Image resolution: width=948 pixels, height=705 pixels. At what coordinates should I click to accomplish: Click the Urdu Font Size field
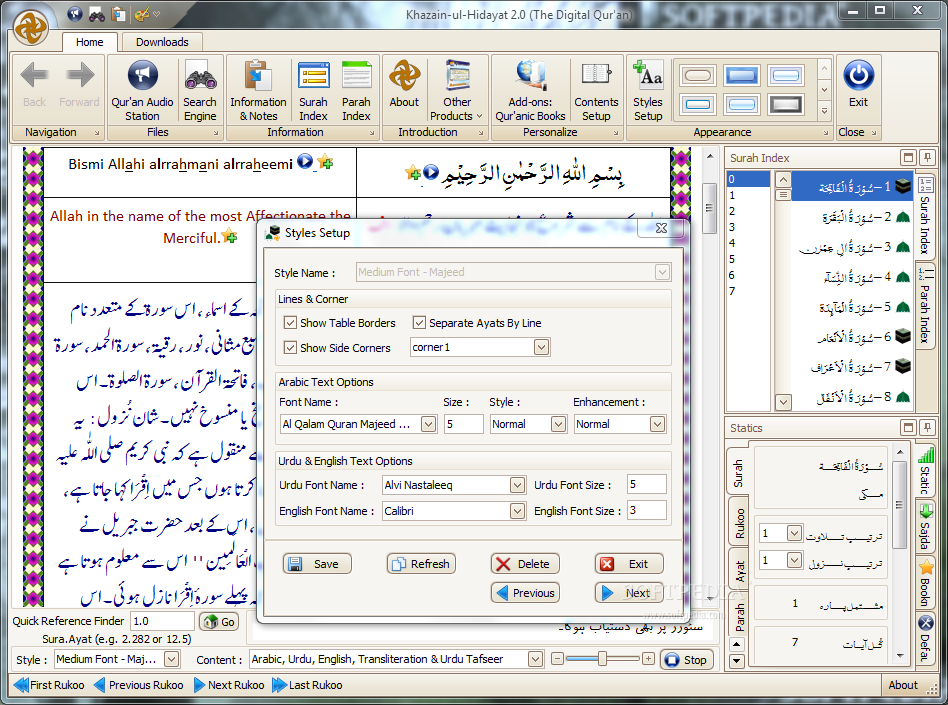coord(647,484)
